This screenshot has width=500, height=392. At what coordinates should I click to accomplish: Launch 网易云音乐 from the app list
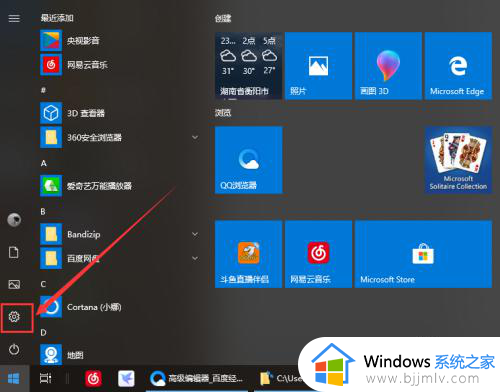click(120, 65)
